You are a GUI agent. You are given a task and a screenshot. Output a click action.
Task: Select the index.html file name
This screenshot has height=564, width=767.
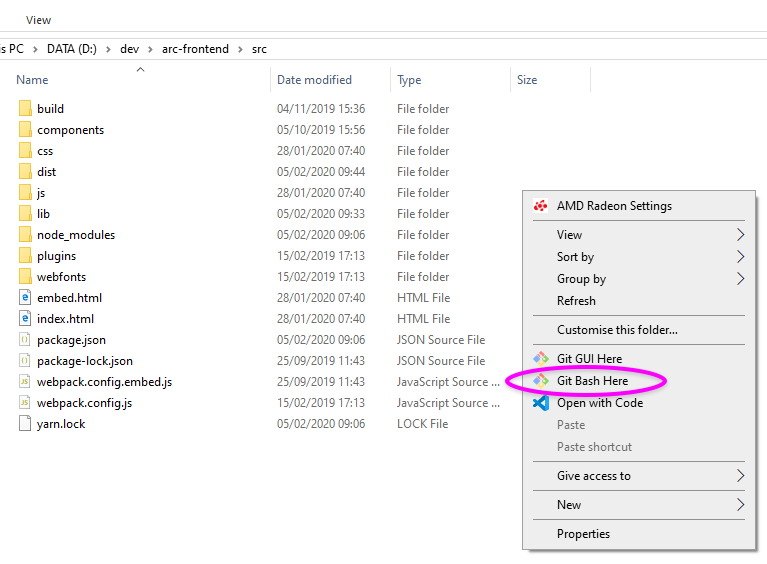pyautogui.click(x=66, y=319)
